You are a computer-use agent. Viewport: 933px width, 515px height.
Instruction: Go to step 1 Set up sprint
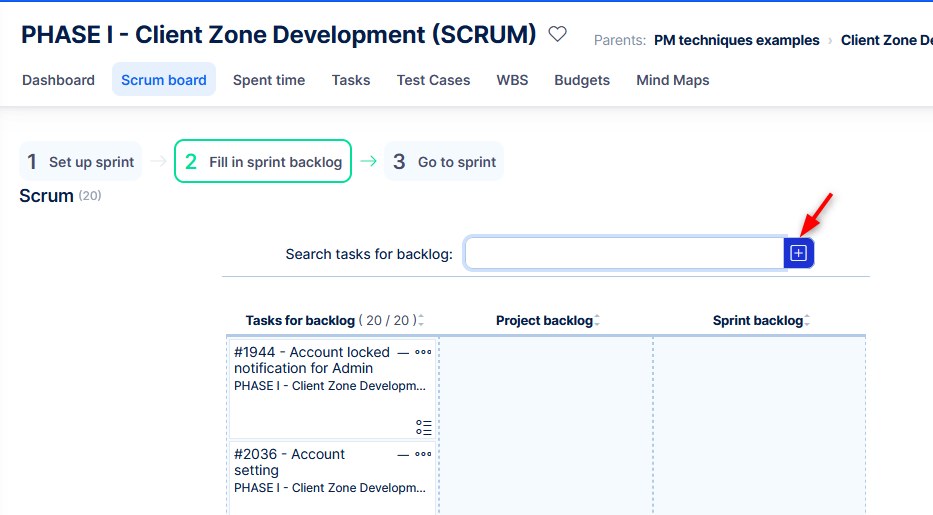coord(80,162)
